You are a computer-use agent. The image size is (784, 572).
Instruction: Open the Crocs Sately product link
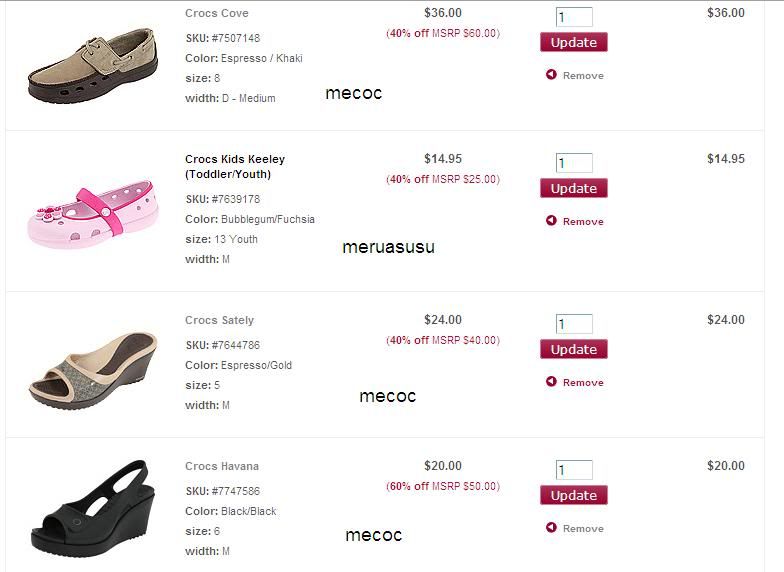(220, 320)
